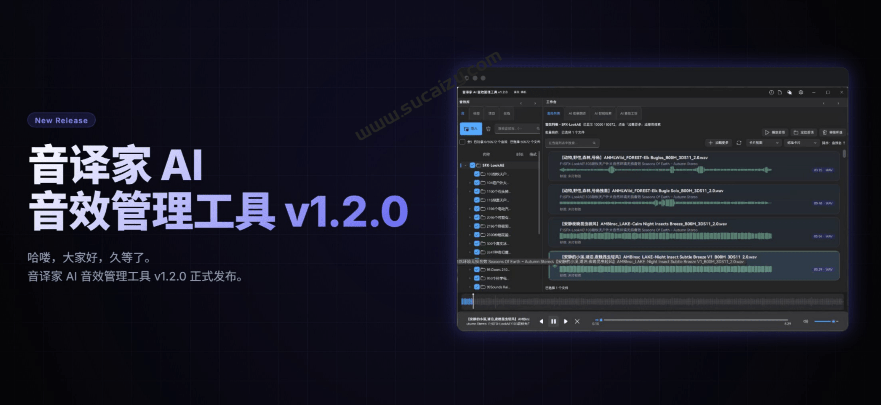Click the results list vertical scrollbar thumb

click(x=844, y=154)
